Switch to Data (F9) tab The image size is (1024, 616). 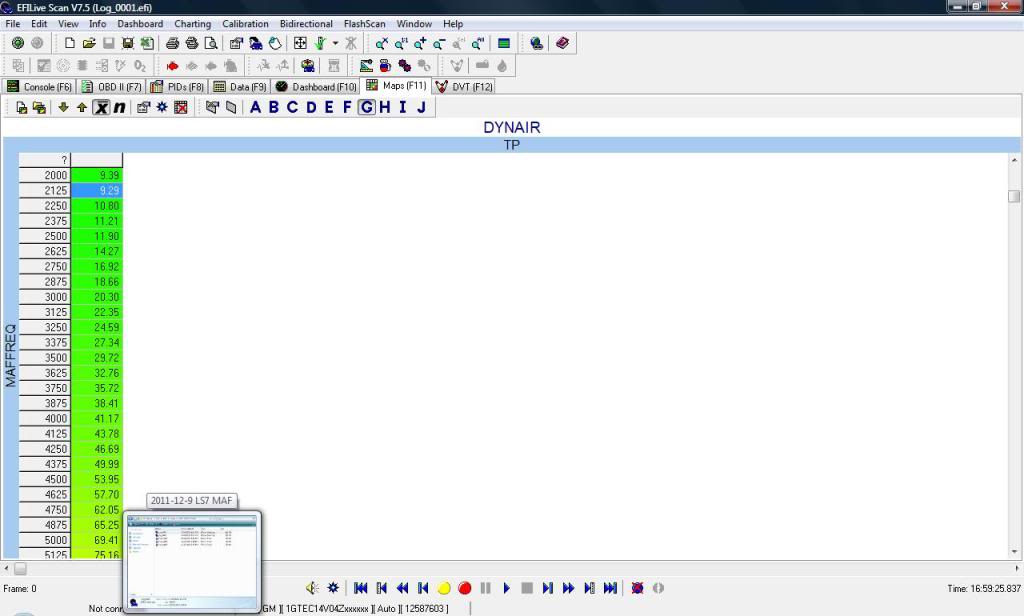tap(240, 86)
